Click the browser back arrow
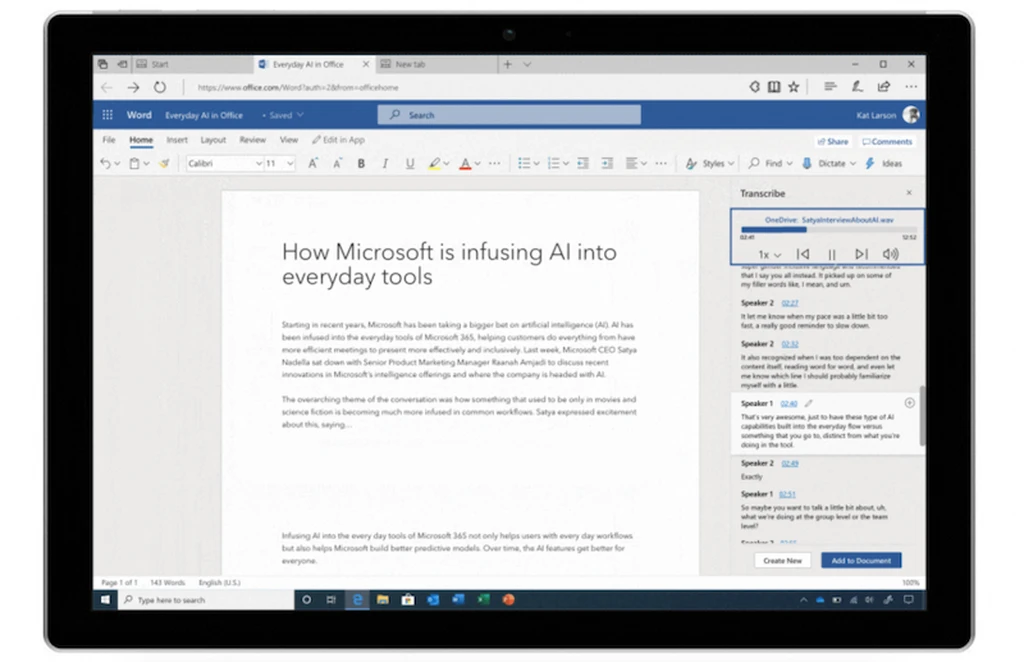The height and width of the screenshot is (662, 1024). point(106,87)
